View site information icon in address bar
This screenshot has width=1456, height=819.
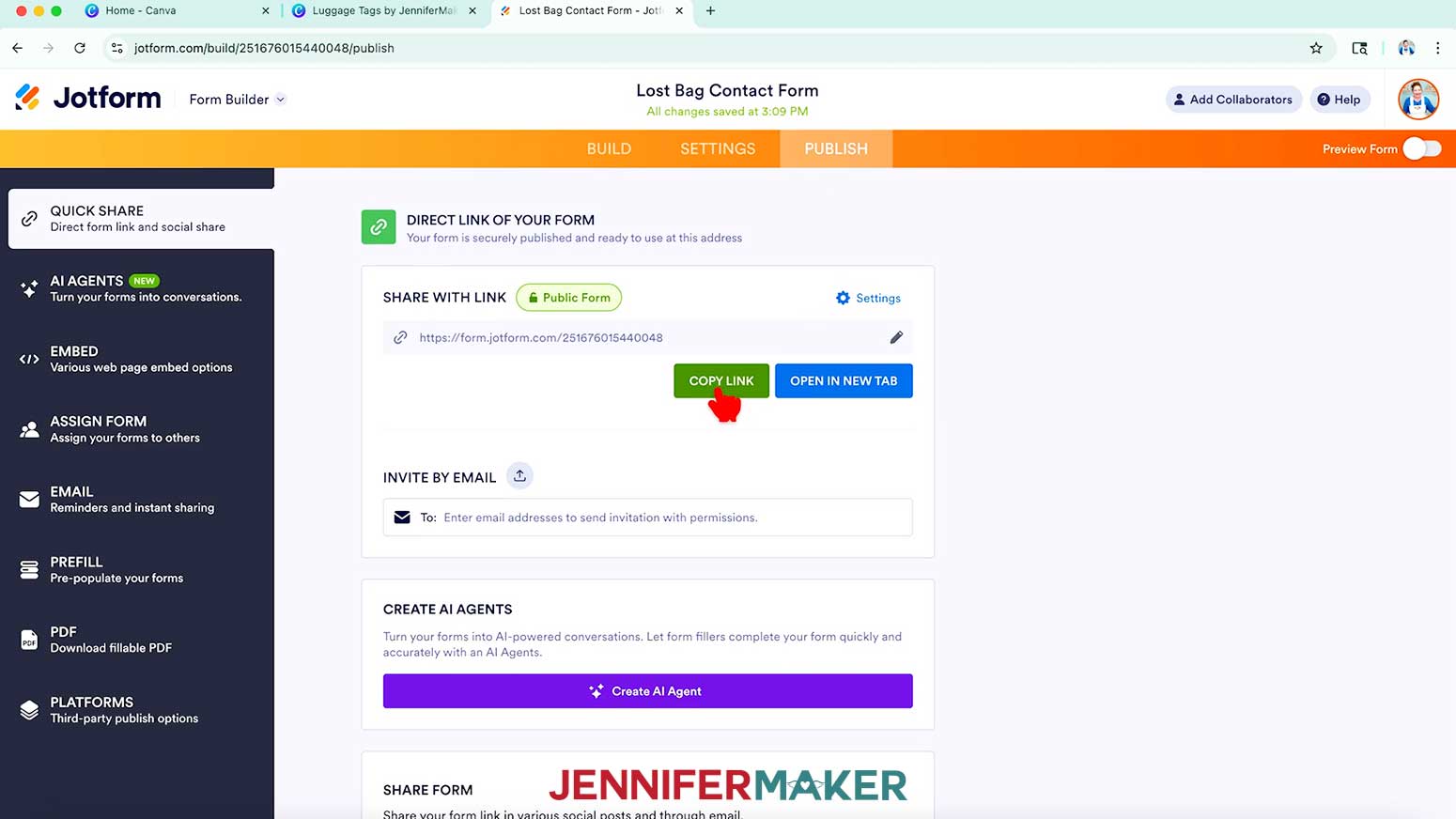point(116,48)
